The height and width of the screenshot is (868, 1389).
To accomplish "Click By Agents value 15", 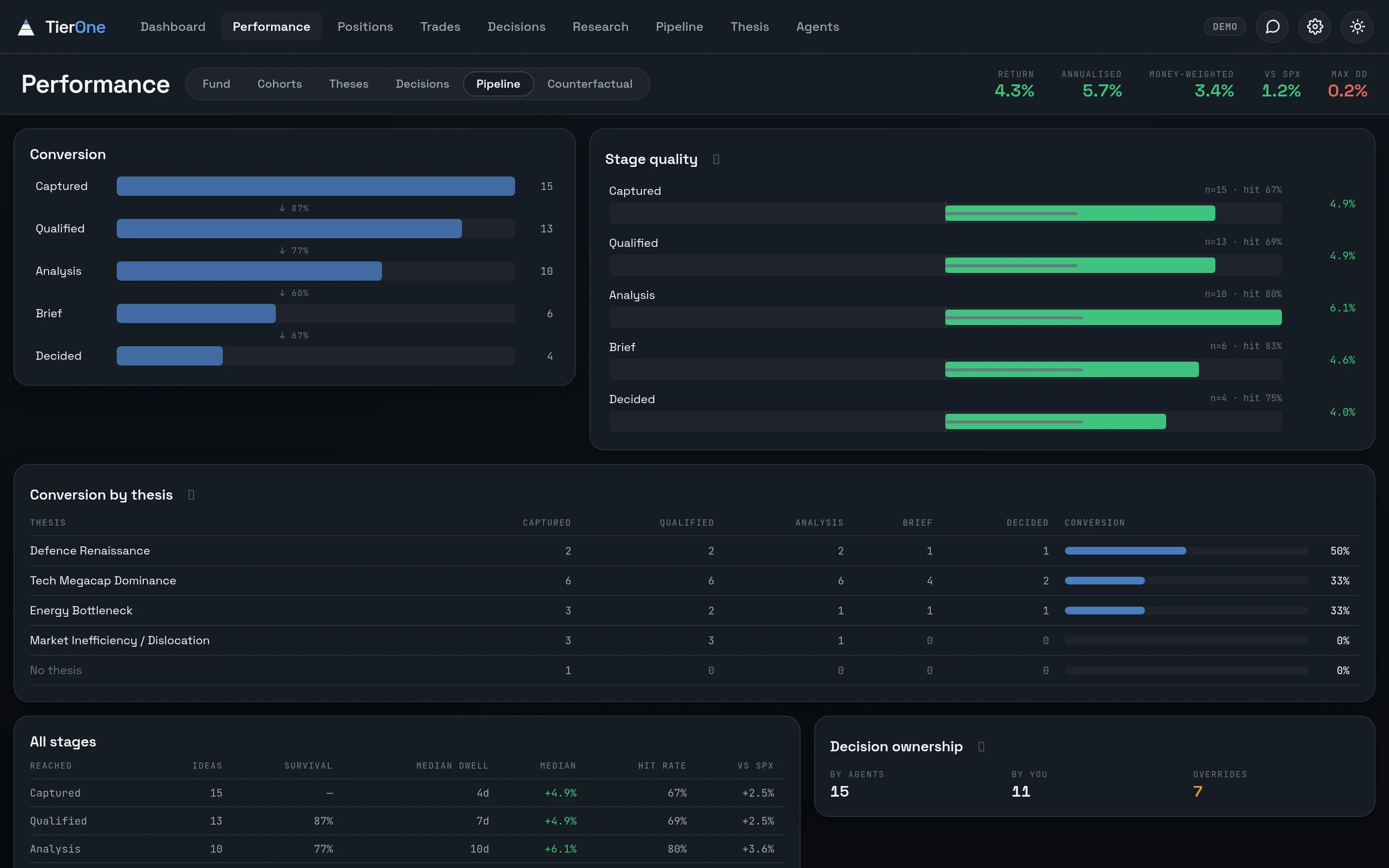I will tap(839, 792).
